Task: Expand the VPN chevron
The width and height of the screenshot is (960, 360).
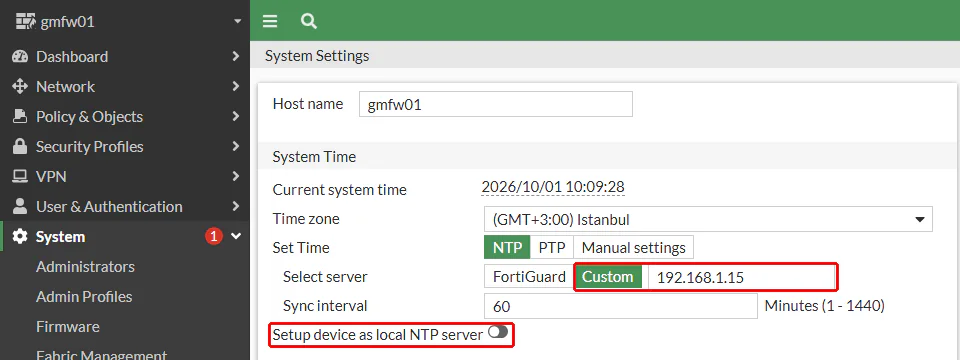Action: (236, 176)
